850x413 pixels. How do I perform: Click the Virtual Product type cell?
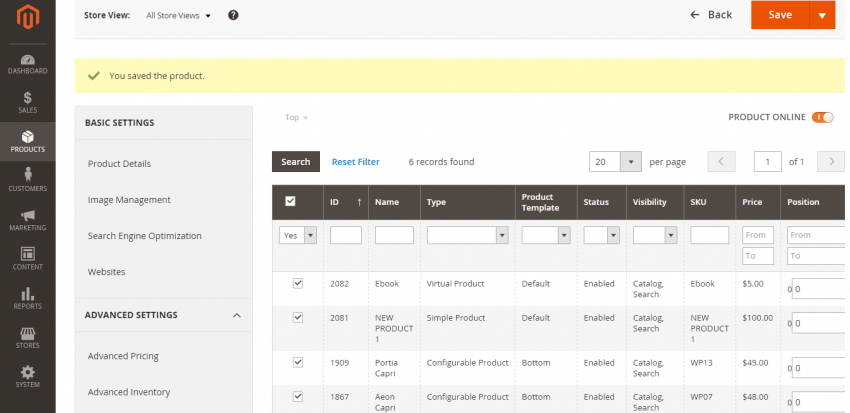(x=455, y=283)
